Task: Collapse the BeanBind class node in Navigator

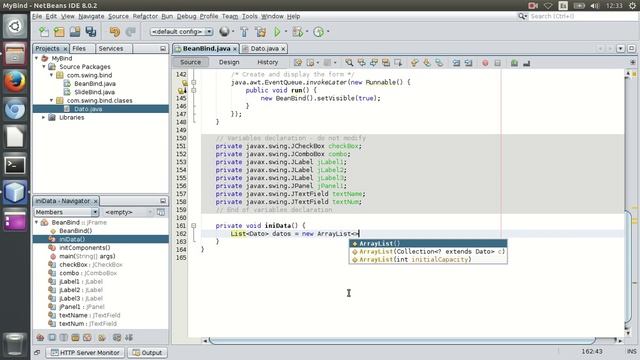Action: [x=36, y=222]
